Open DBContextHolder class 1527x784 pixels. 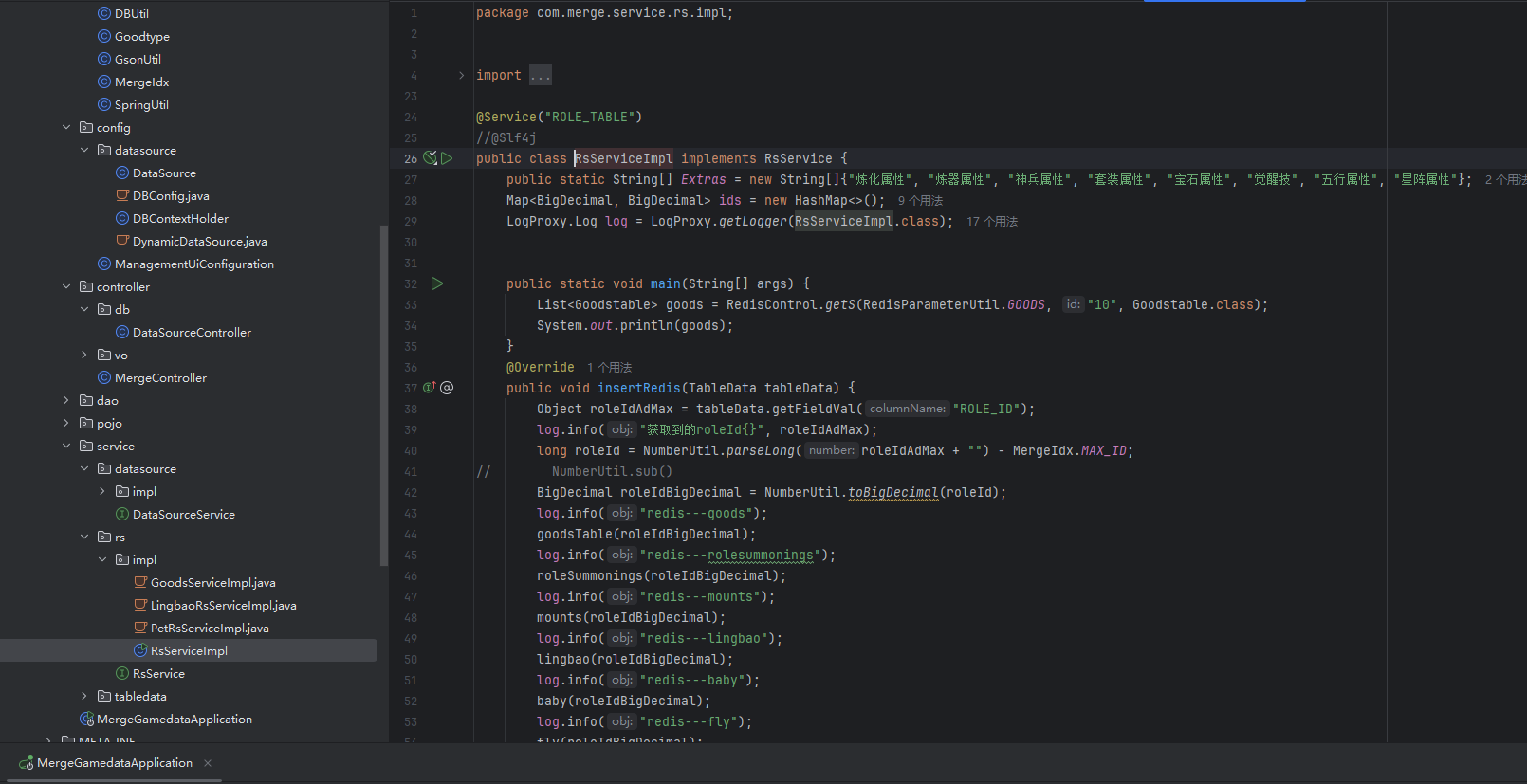180,218
